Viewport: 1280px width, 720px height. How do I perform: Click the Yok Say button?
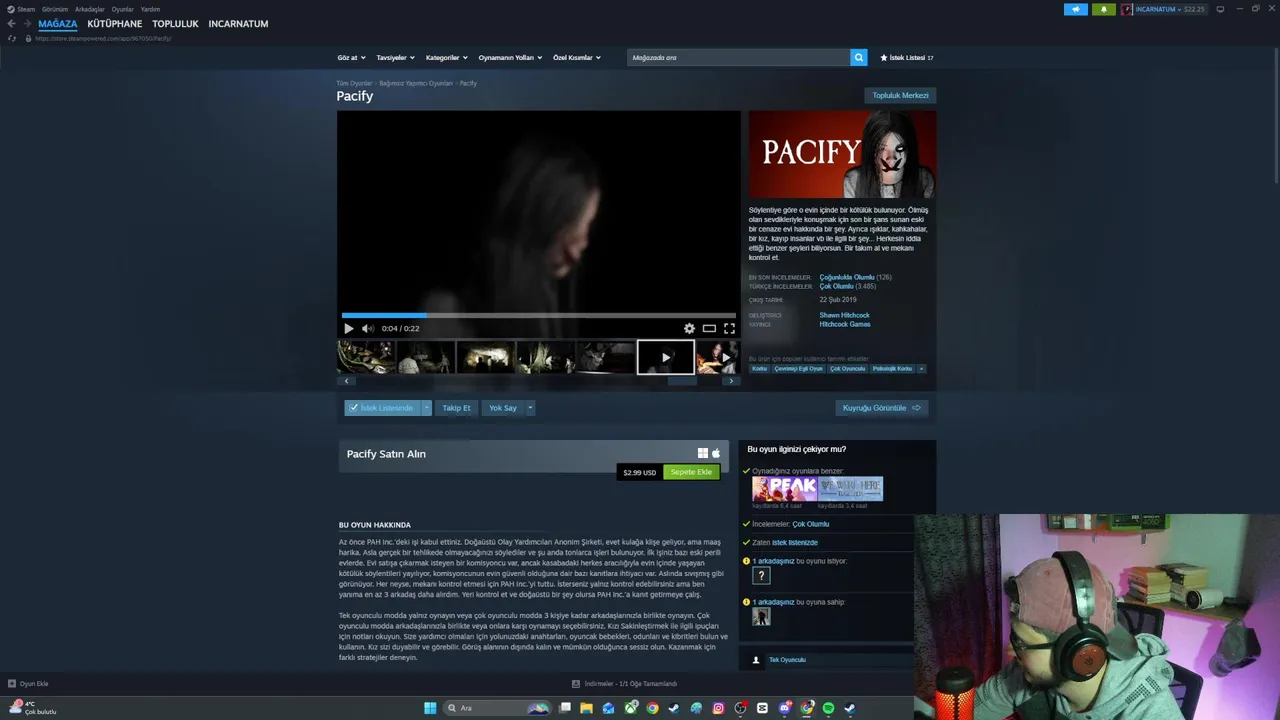[502, 408]
